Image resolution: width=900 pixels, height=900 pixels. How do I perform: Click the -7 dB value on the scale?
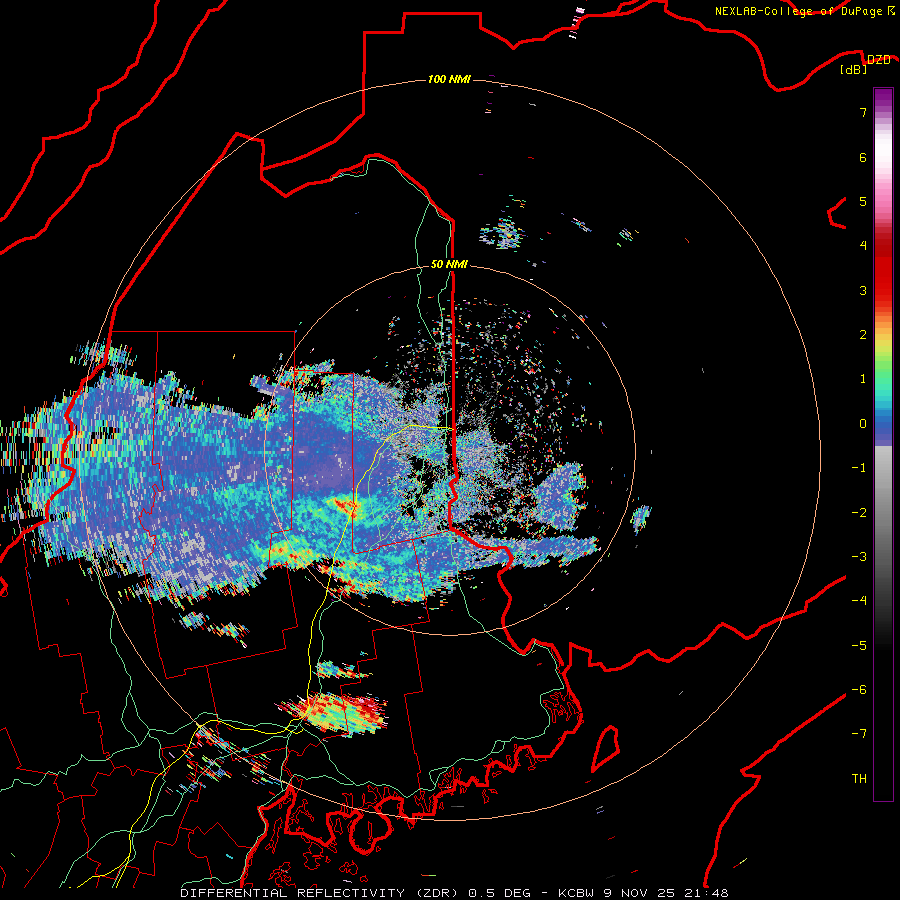coord(859,734)
